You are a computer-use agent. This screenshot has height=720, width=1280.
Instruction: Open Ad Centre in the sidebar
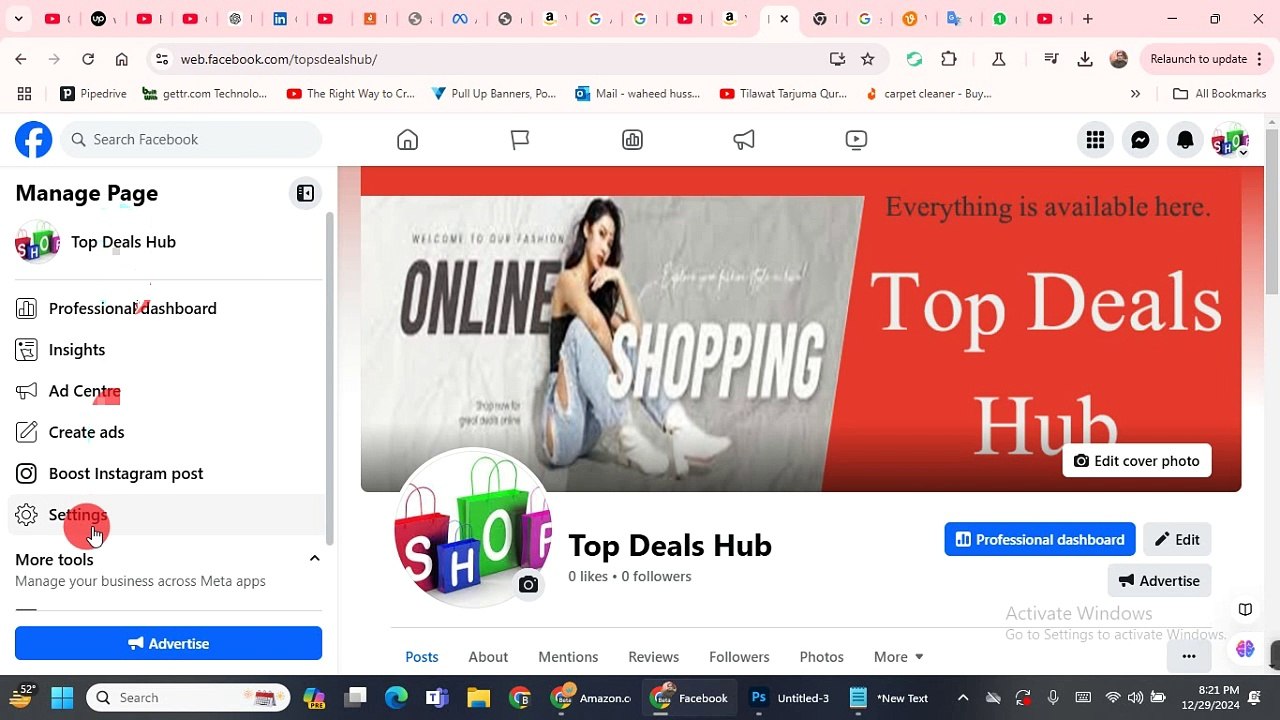point(166,391)
